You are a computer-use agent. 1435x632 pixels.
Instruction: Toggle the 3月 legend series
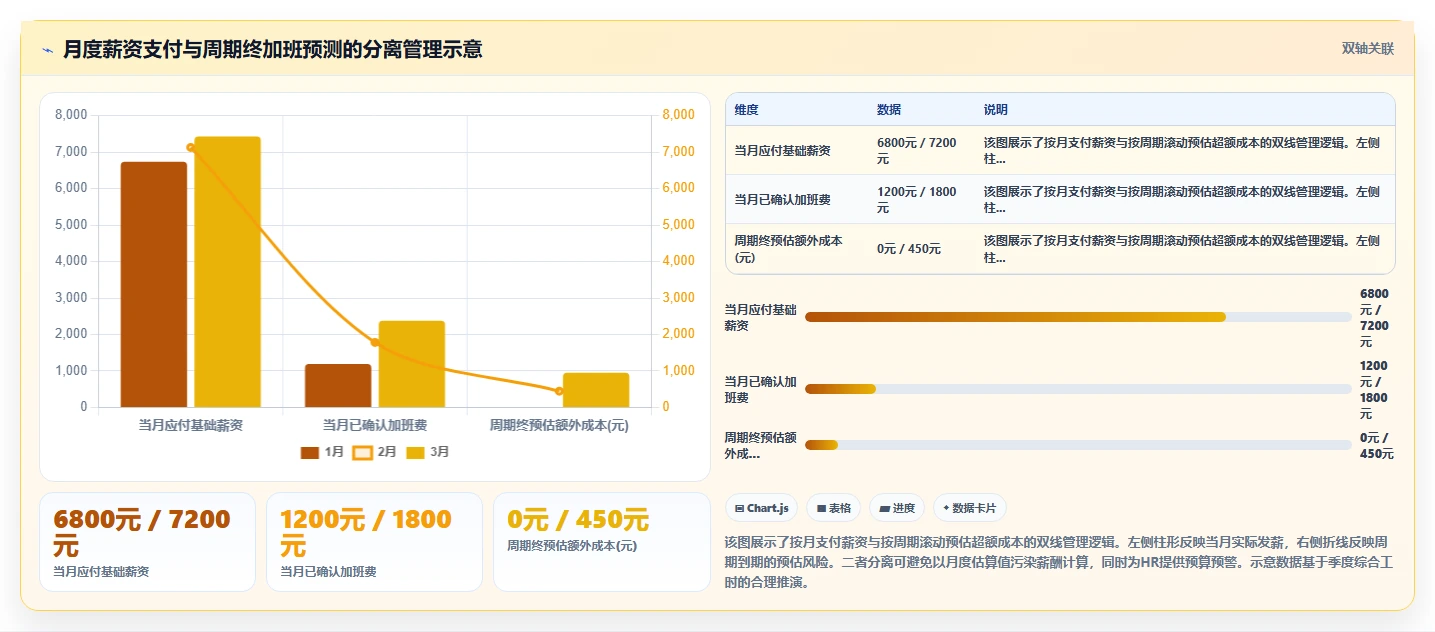tap(428, 452)
